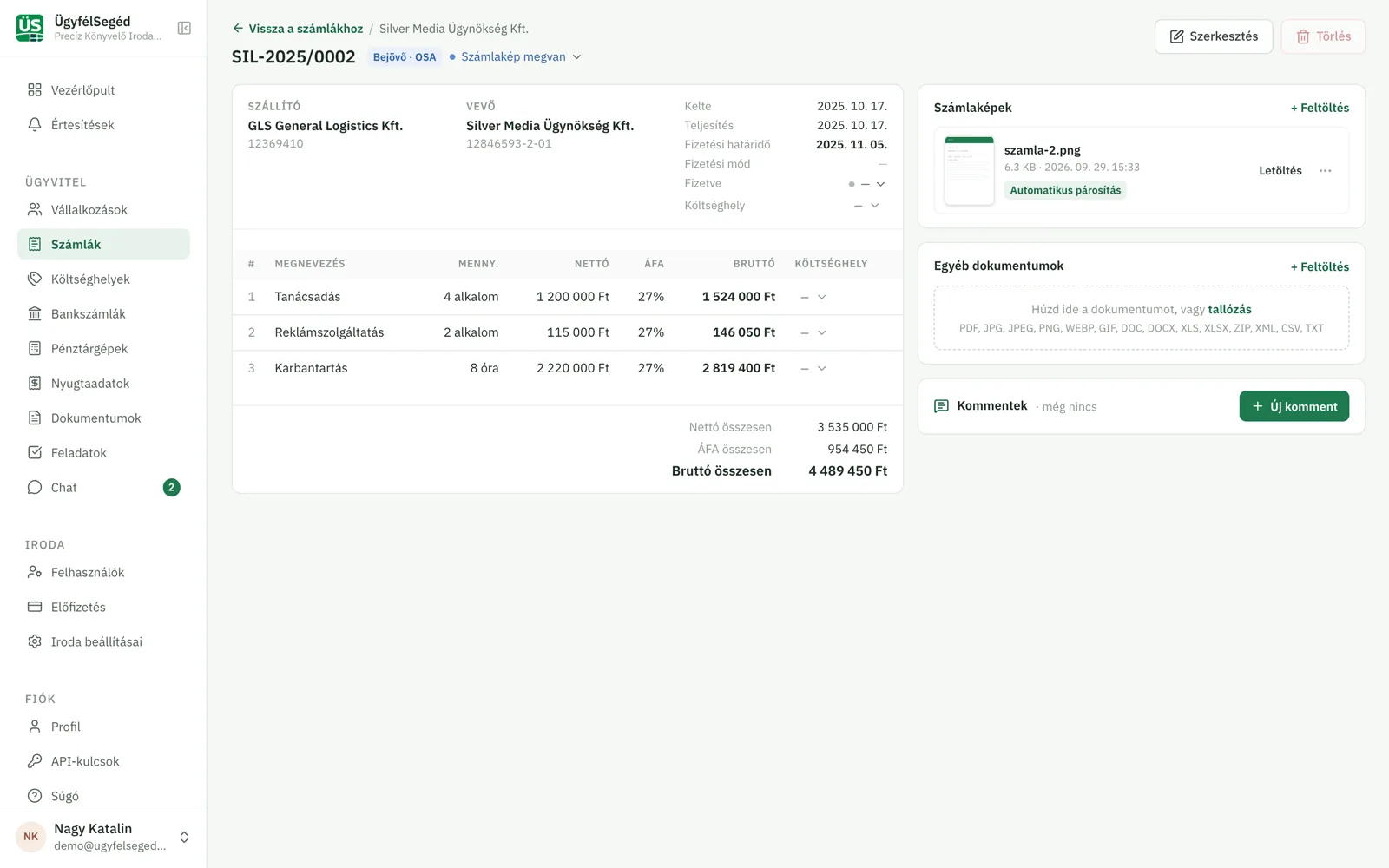This screenshot has width=1389, height=868.
Task: Open cost center dropdown for Karbantartás row
Action: (813, 368)
